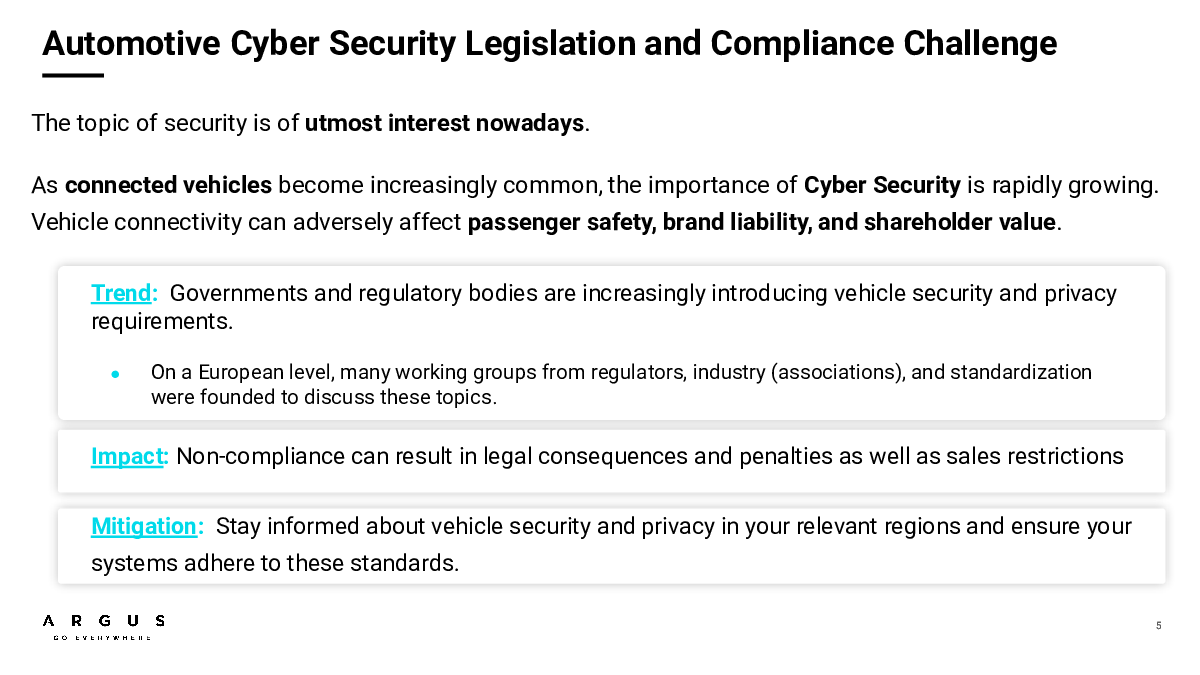Select the Impact card box

pyautogui.click(x=611, y=461)
